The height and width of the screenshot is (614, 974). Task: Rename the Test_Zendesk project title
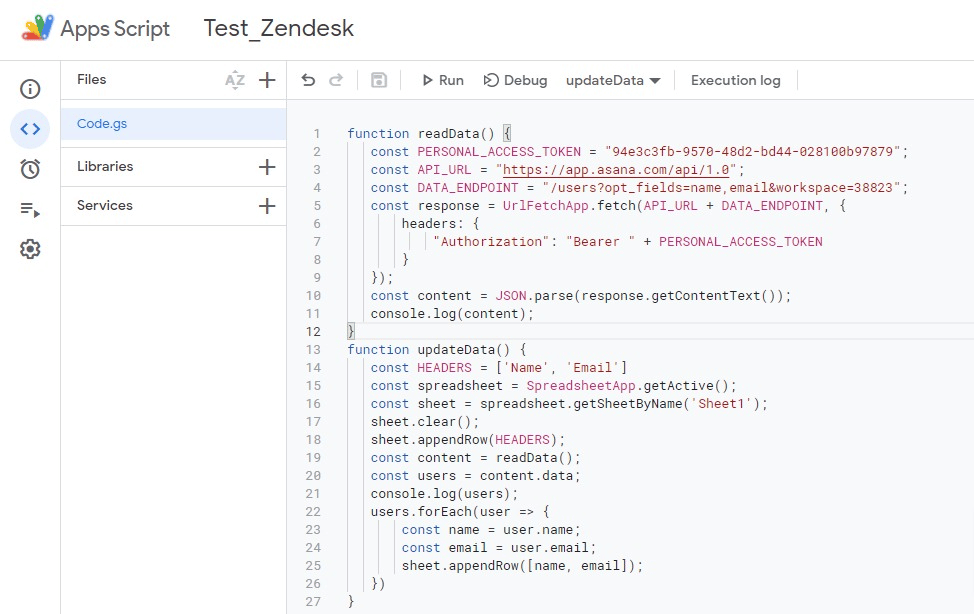[x=279, y=28]
